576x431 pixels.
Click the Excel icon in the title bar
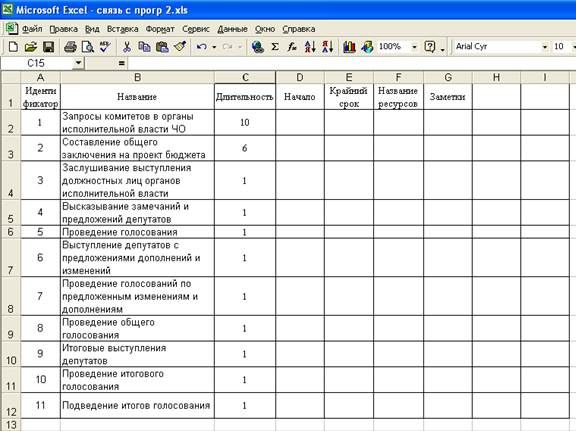[x=7, y=9]
